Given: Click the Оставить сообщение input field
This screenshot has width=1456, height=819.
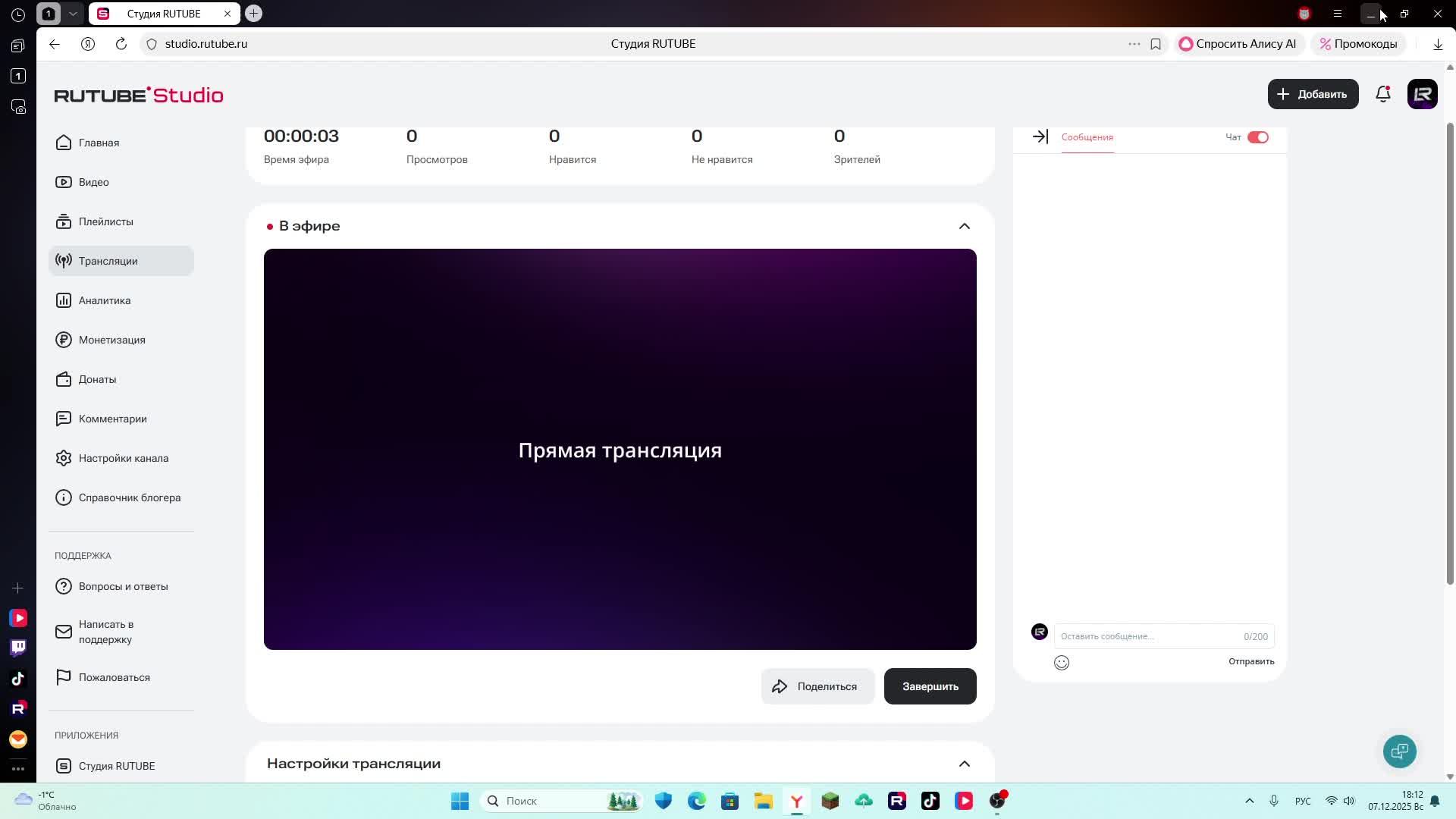Looking at the screenshot, I should [x=1137, y=635].
